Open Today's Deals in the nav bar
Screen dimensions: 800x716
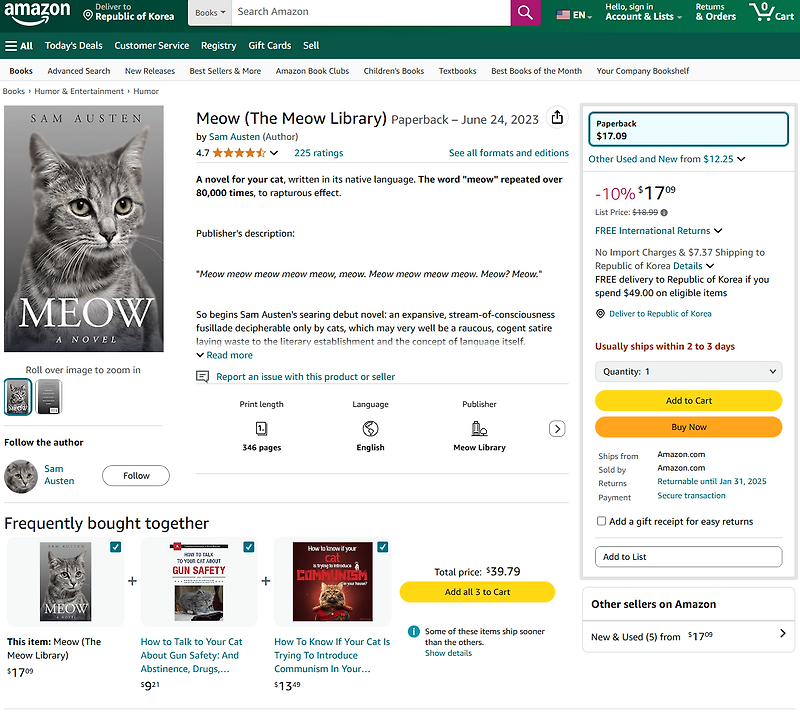73,45
